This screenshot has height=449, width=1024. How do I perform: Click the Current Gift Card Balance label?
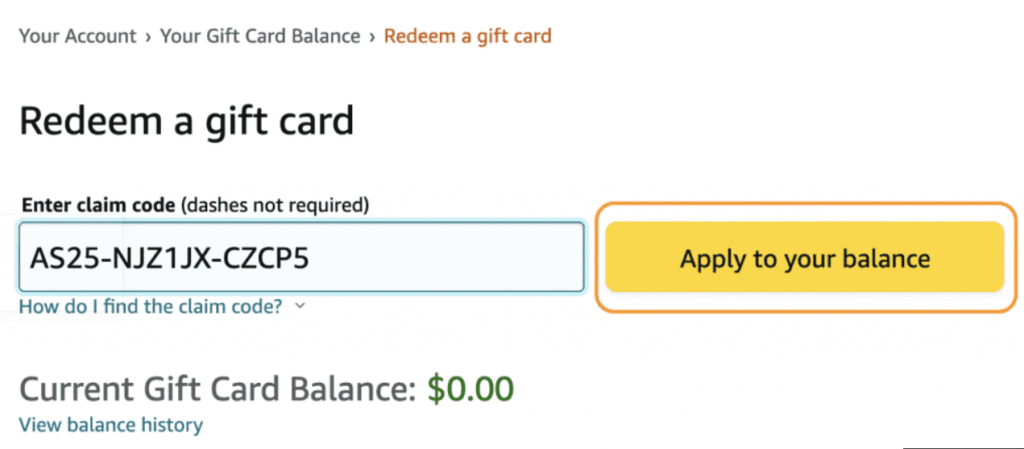tap(217, 388)
